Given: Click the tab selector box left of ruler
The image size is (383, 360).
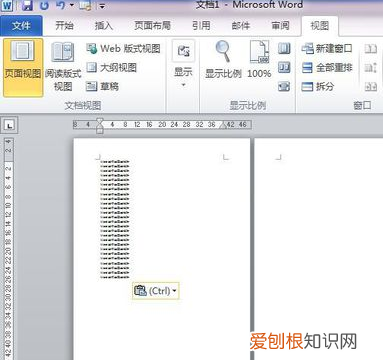Looking at the screenshot, I should tap(10, 126).
